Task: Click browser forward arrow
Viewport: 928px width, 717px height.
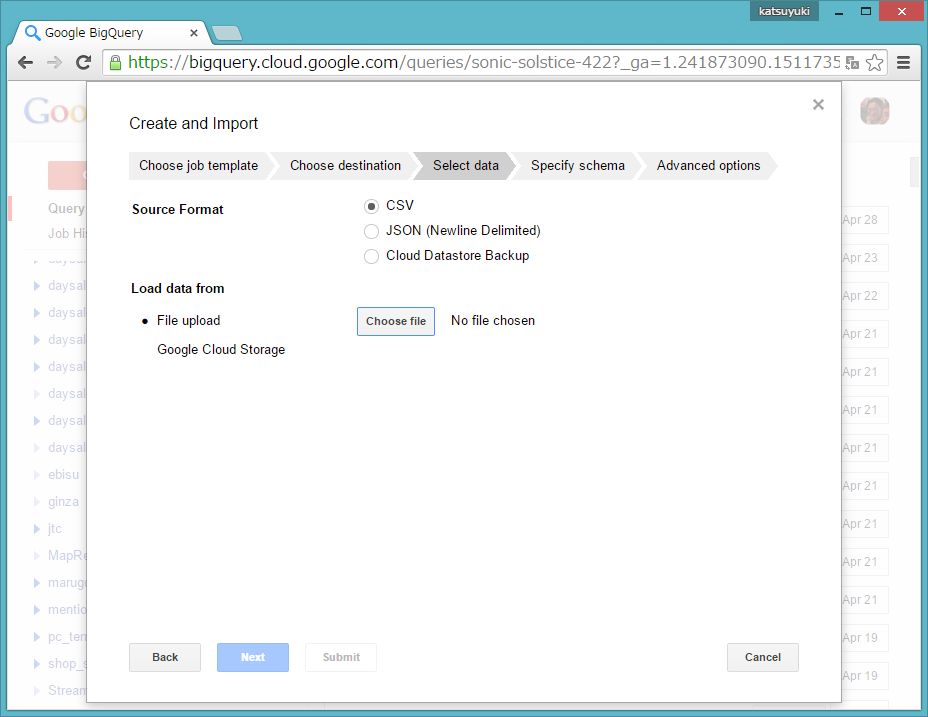Action: 54,62
